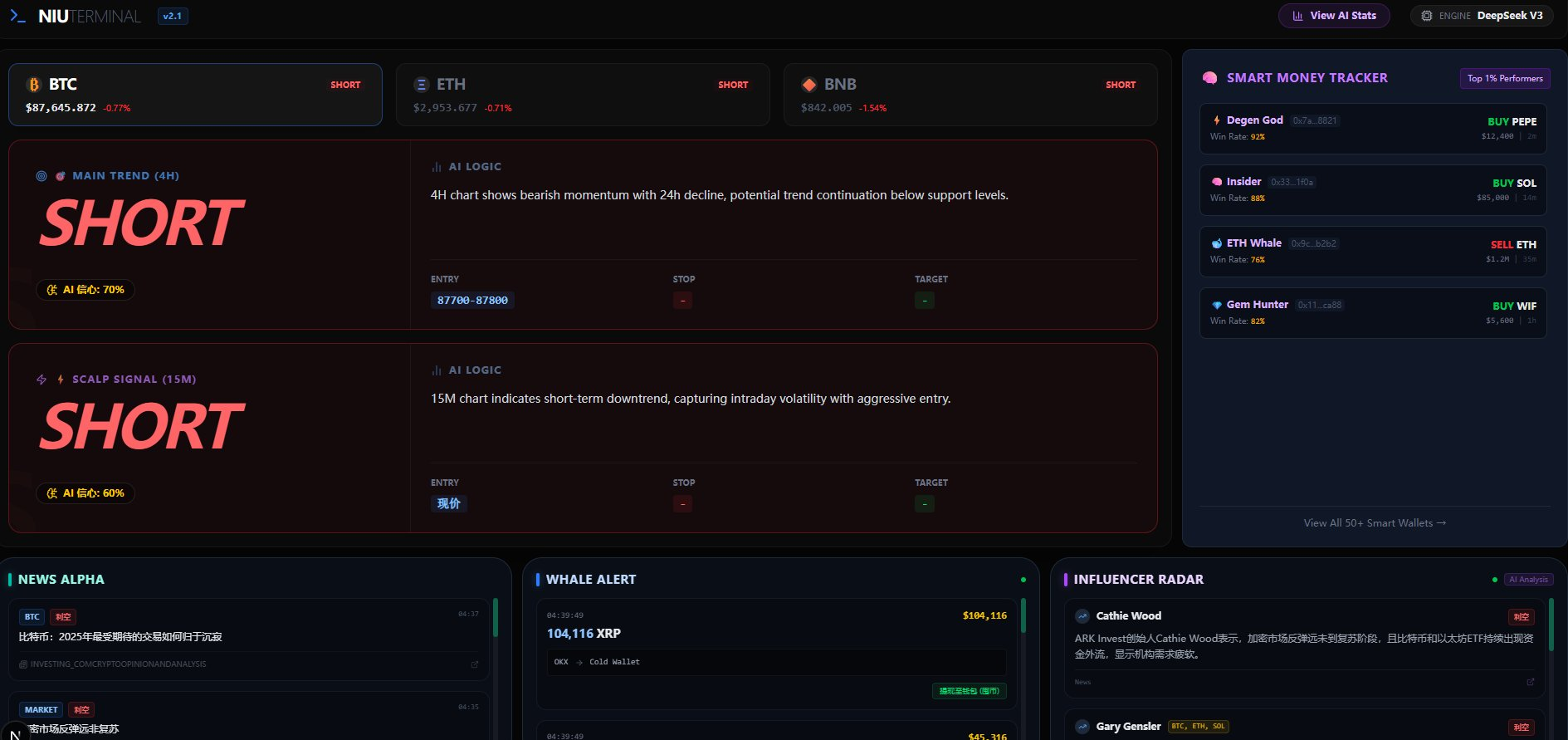Image resolution: width=1568 pixels, height=740 pixels.
Task: Click the Bitcoin coin icon on BTC card
Action: [34, 85]
